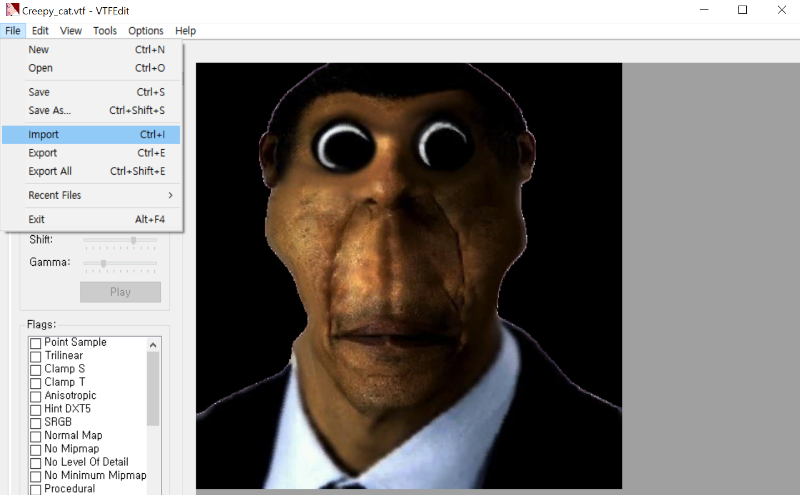The height and width of the screenshot is (495, 800).
Task: Open the Tools menu
Action: 105,31
